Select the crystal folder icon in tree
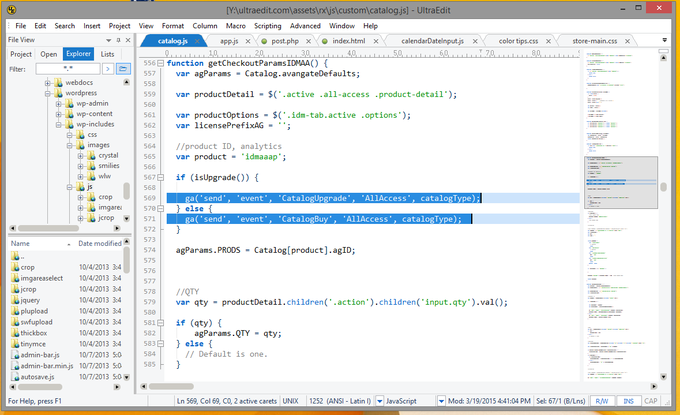 coord(91,155)
